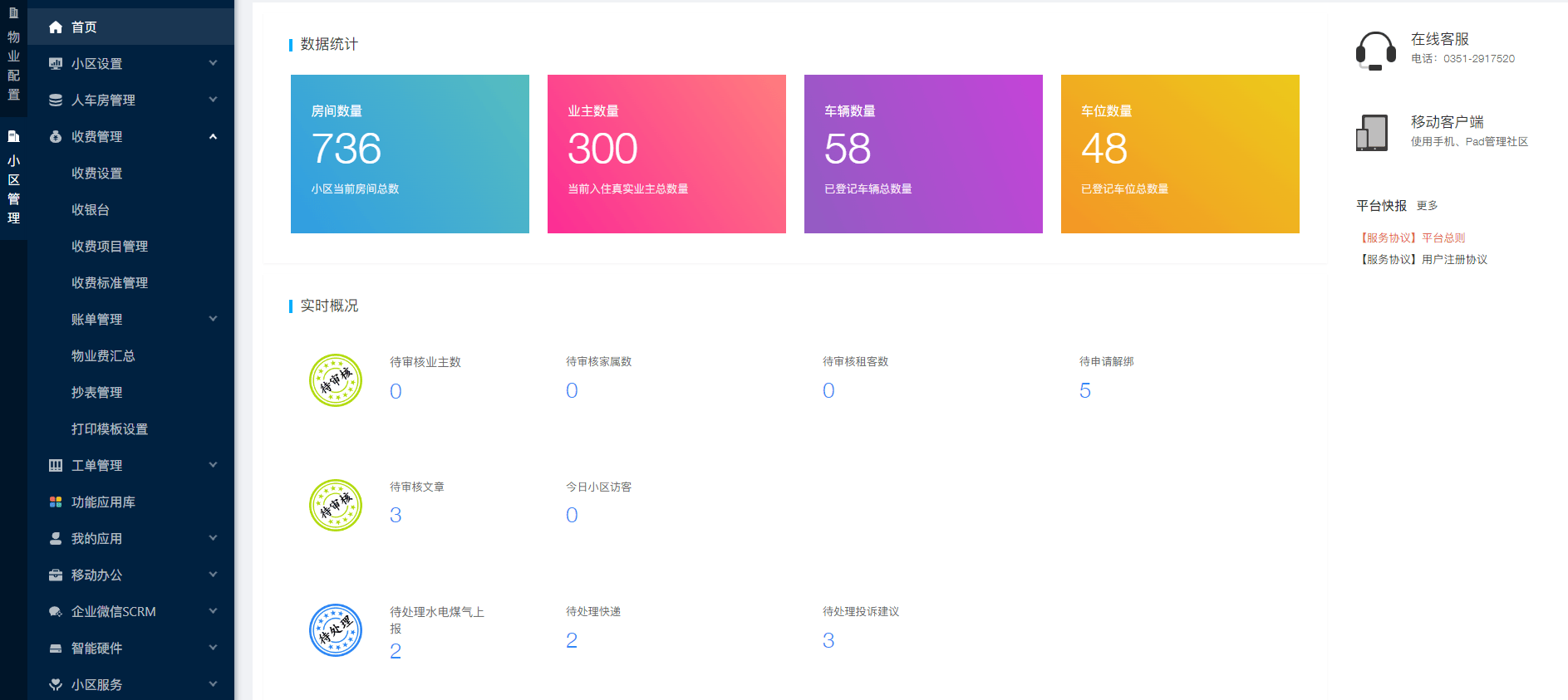Viewport: 1568px width, 700px height.
Task: Click the colorful 功能应用库 grid icon
Action: [56, 502]
